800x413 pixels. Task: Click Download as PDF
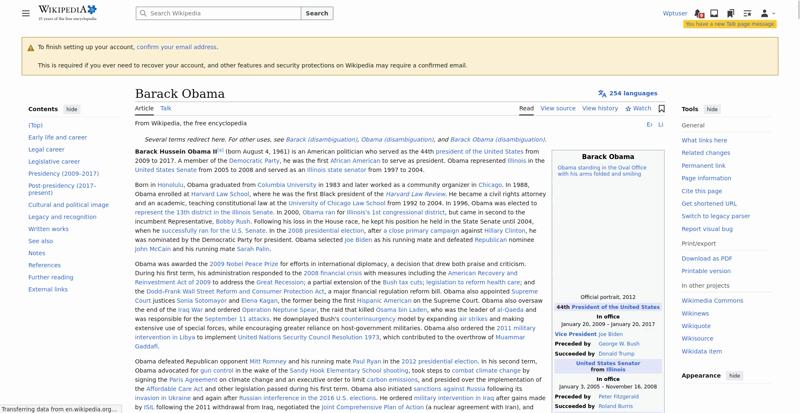[707, 259]
